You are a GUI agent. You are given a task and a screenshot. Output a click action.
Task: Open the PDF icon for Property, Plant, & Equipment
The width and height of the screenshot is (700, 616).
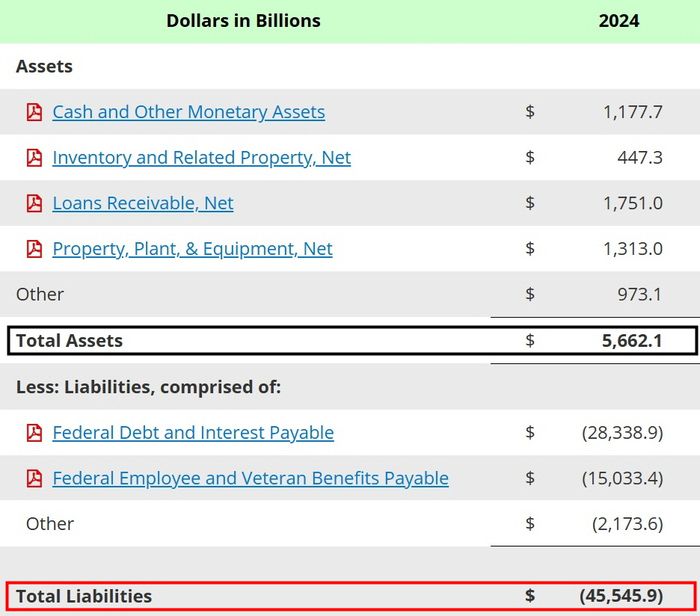point(34,249)
